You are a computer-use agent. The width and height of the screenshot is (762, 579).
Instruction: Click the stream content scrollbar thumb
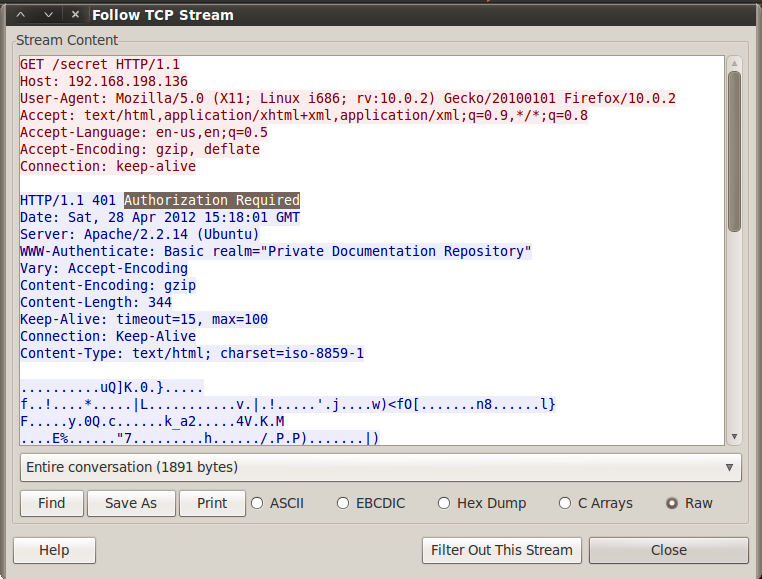click(734, 150)
